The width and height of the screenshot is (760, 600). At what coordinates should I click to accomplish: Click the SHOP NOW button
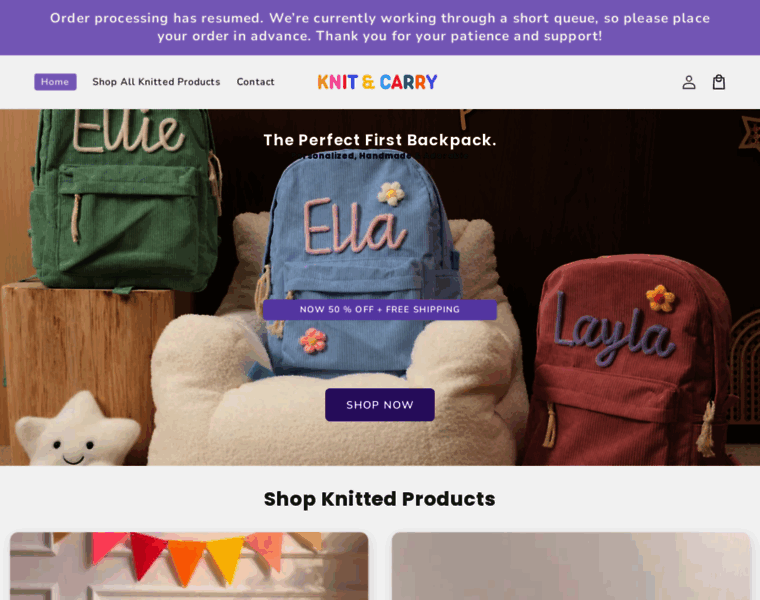[380, 405]
